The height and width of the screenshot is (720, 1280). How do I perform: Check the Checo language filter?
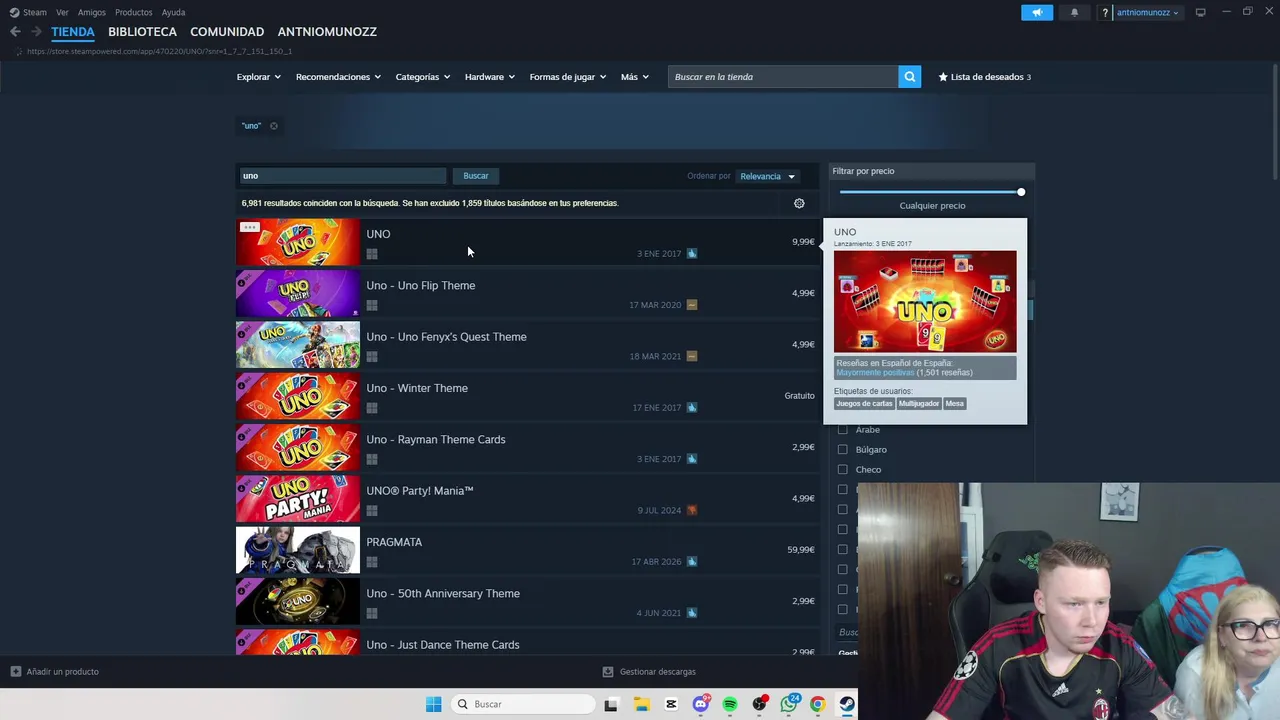[842, 470]
